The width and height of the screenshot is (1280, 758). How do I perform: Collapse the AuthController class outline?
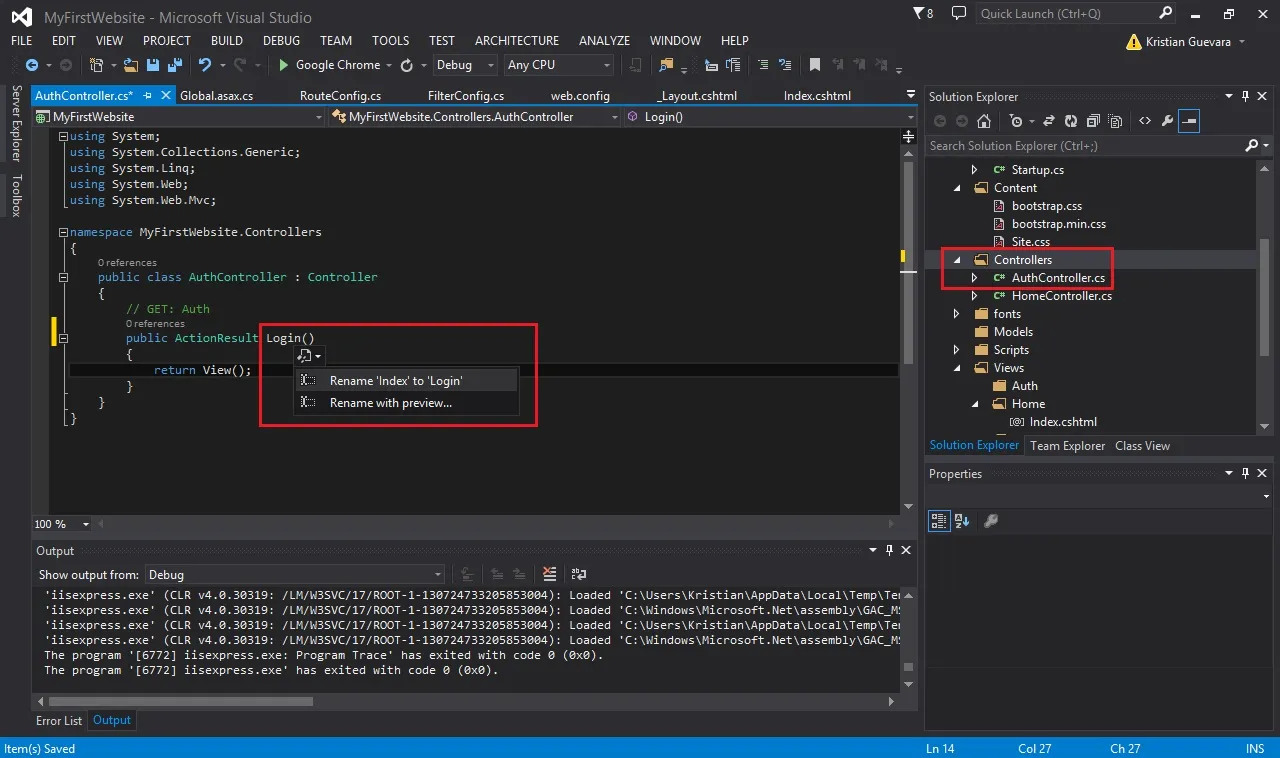pyautogui.click(x=64, y=278)
